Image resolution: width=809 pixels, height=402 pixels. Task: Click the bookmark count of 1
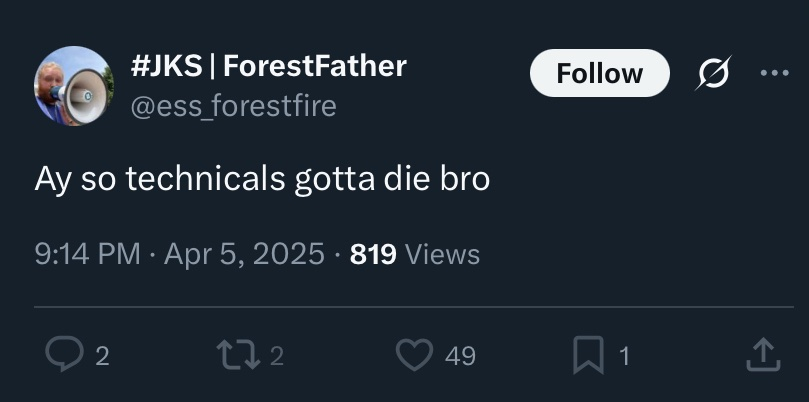(624, 355)
